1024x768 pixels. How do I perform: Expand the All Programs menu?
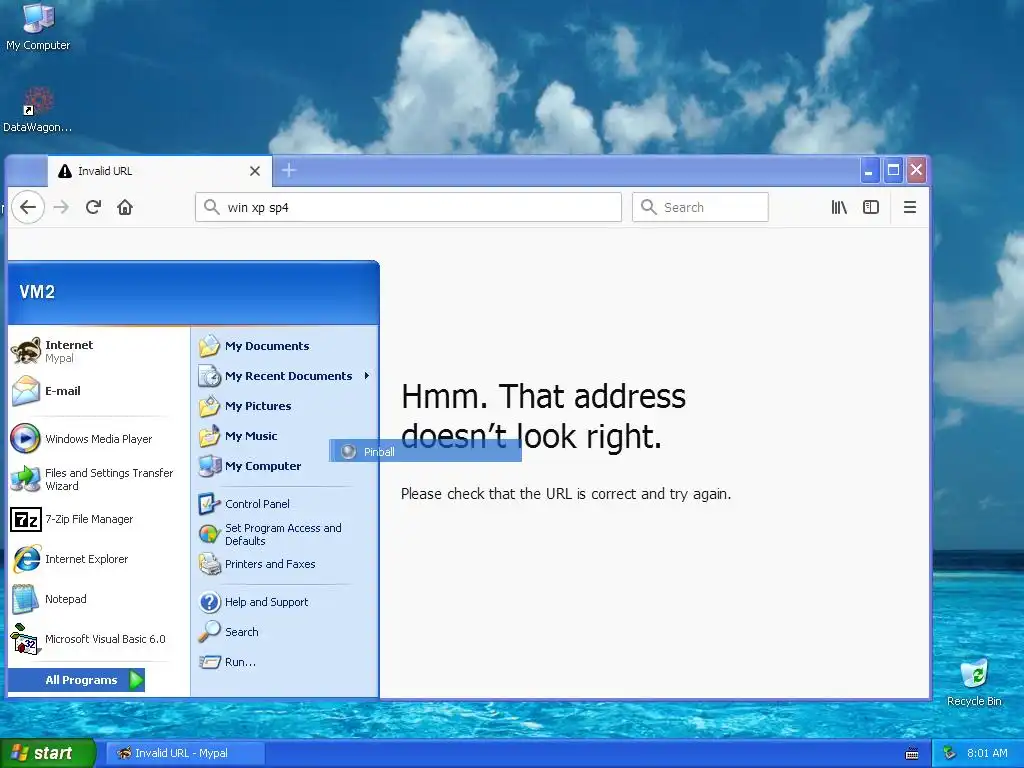[76, 680]
